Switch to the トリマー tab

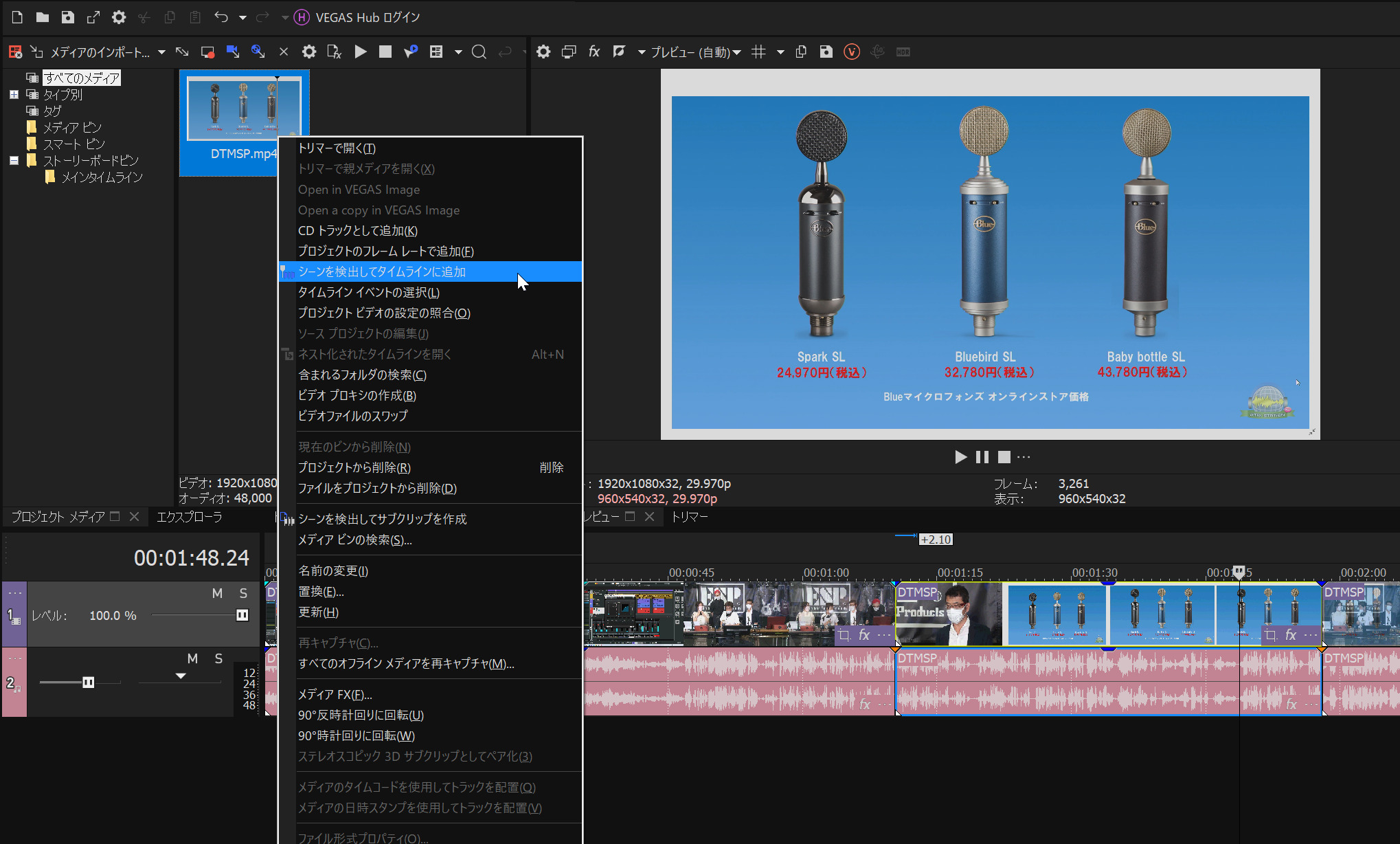point(690,517)
